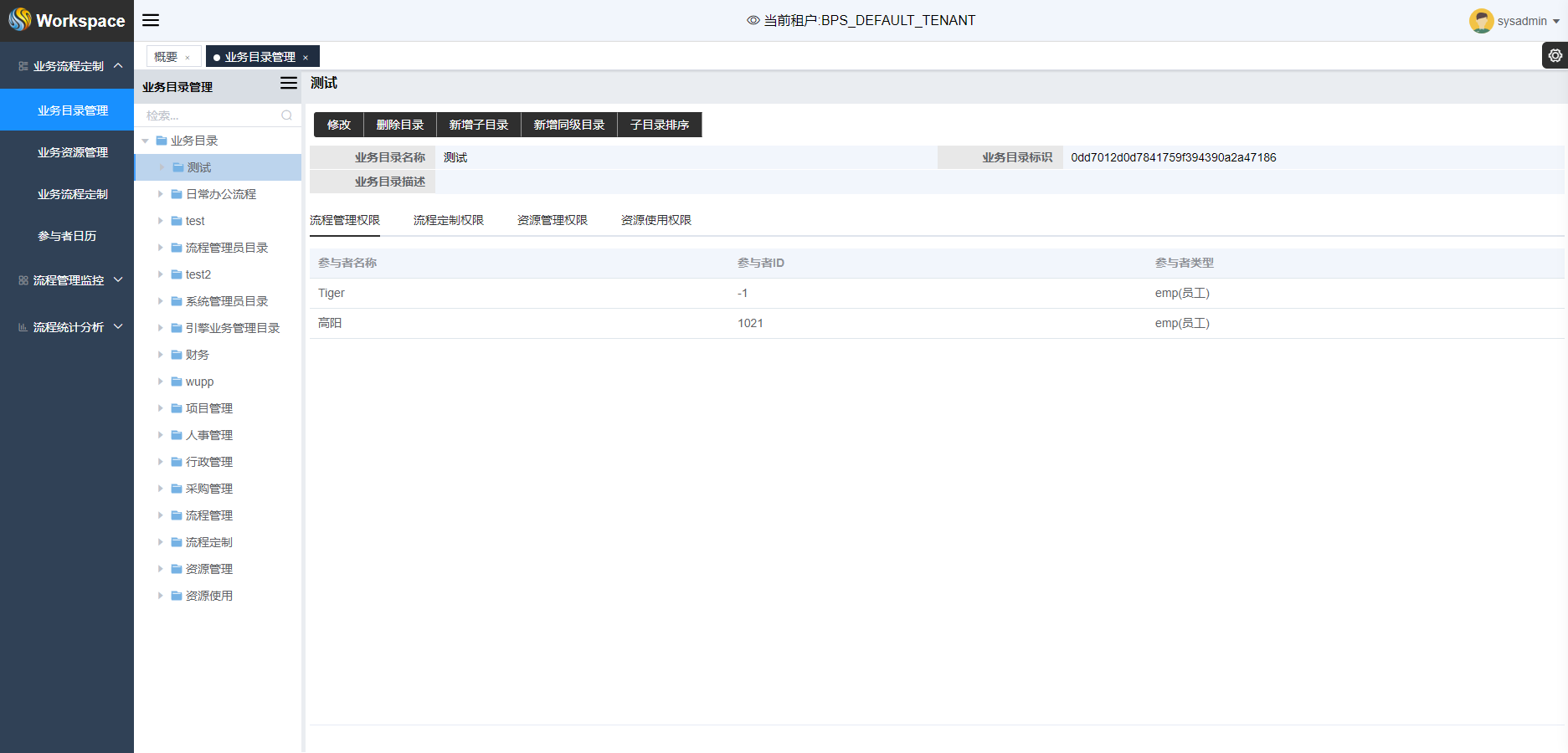Click the search magnifier icon in tree panel

coord(286,115)
